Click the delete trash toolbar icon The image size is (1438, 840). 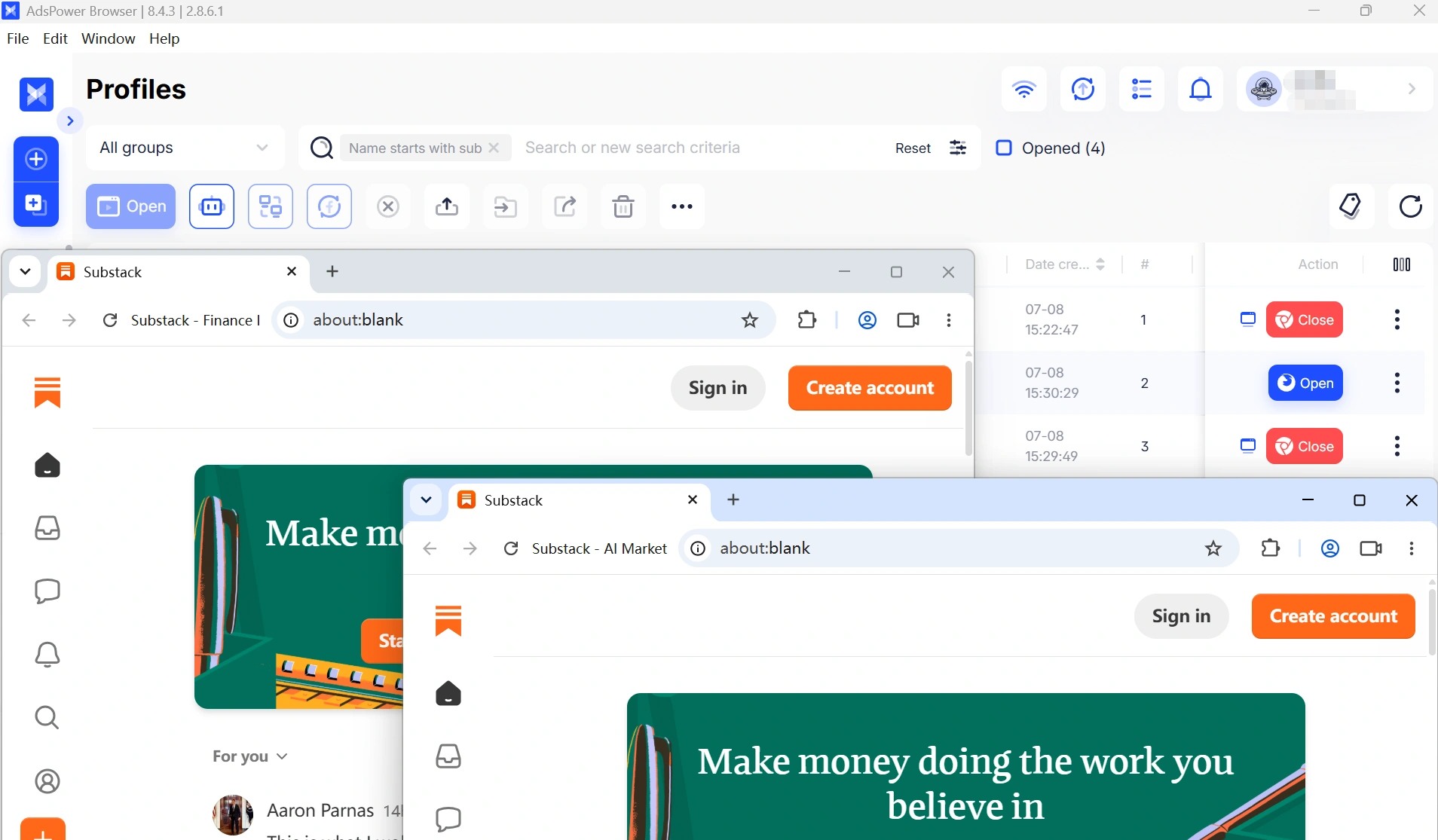pyautogui.click(x=623, y=206)
